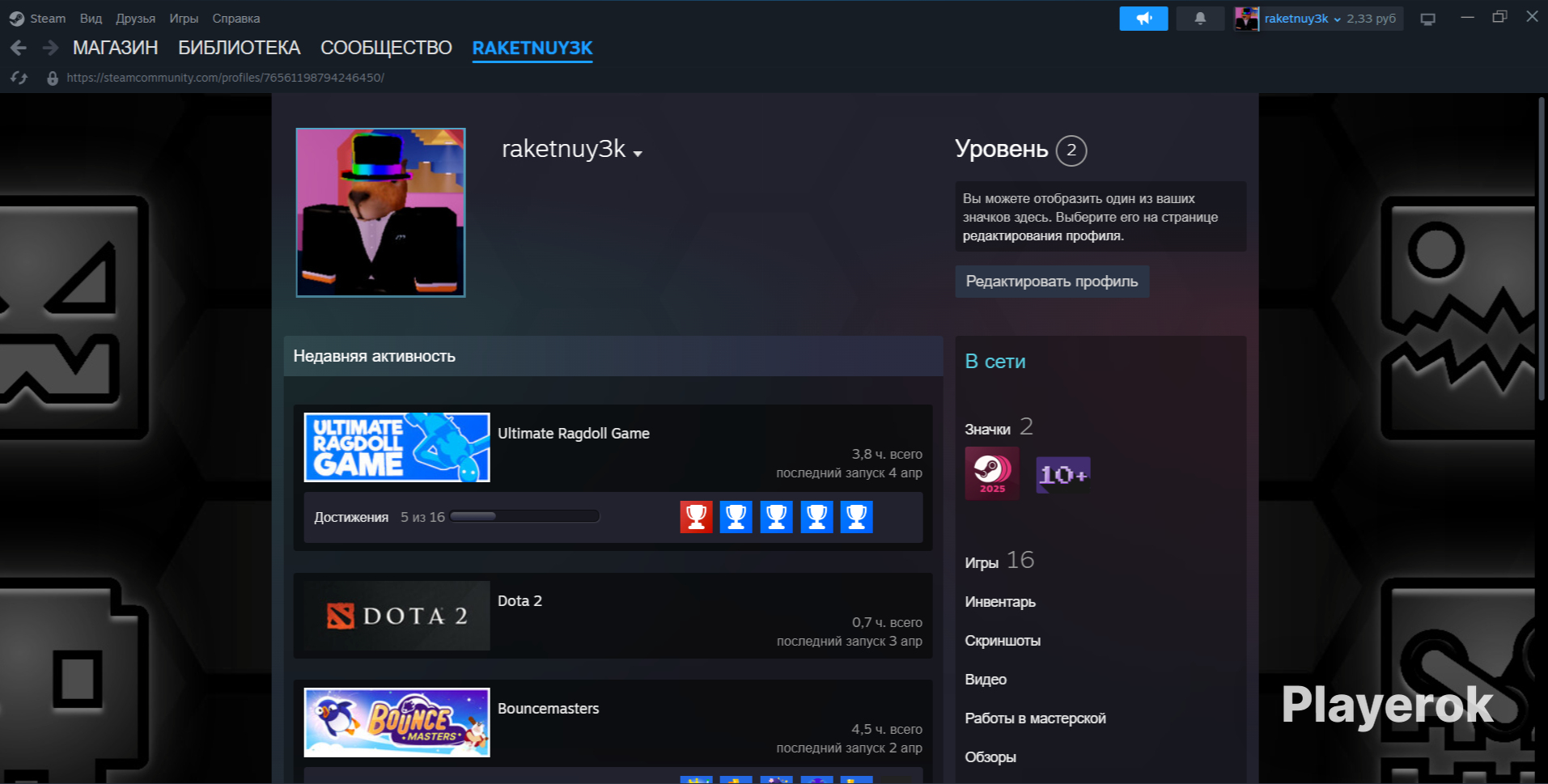Go back with the left arrow
1548x784 pixels.
pyautogui.click(x=19, y=49)
